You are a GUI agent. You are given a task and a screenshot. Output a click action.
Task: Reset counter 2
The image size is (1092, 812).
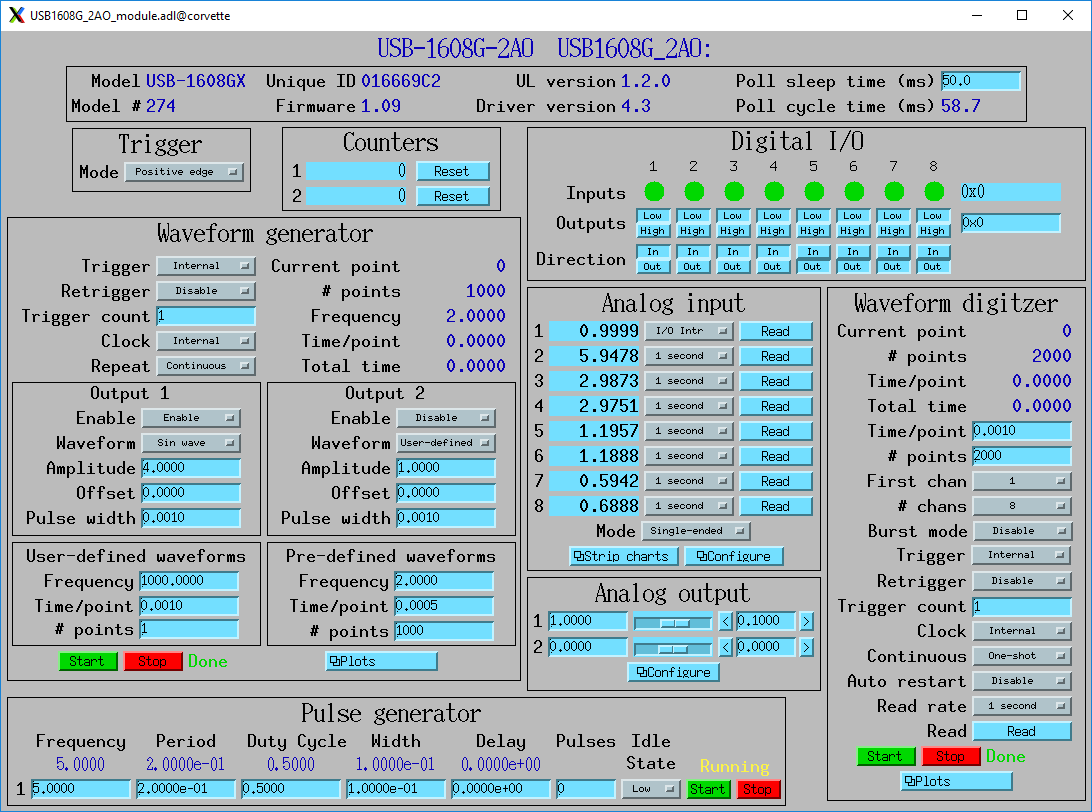(453, 196)
